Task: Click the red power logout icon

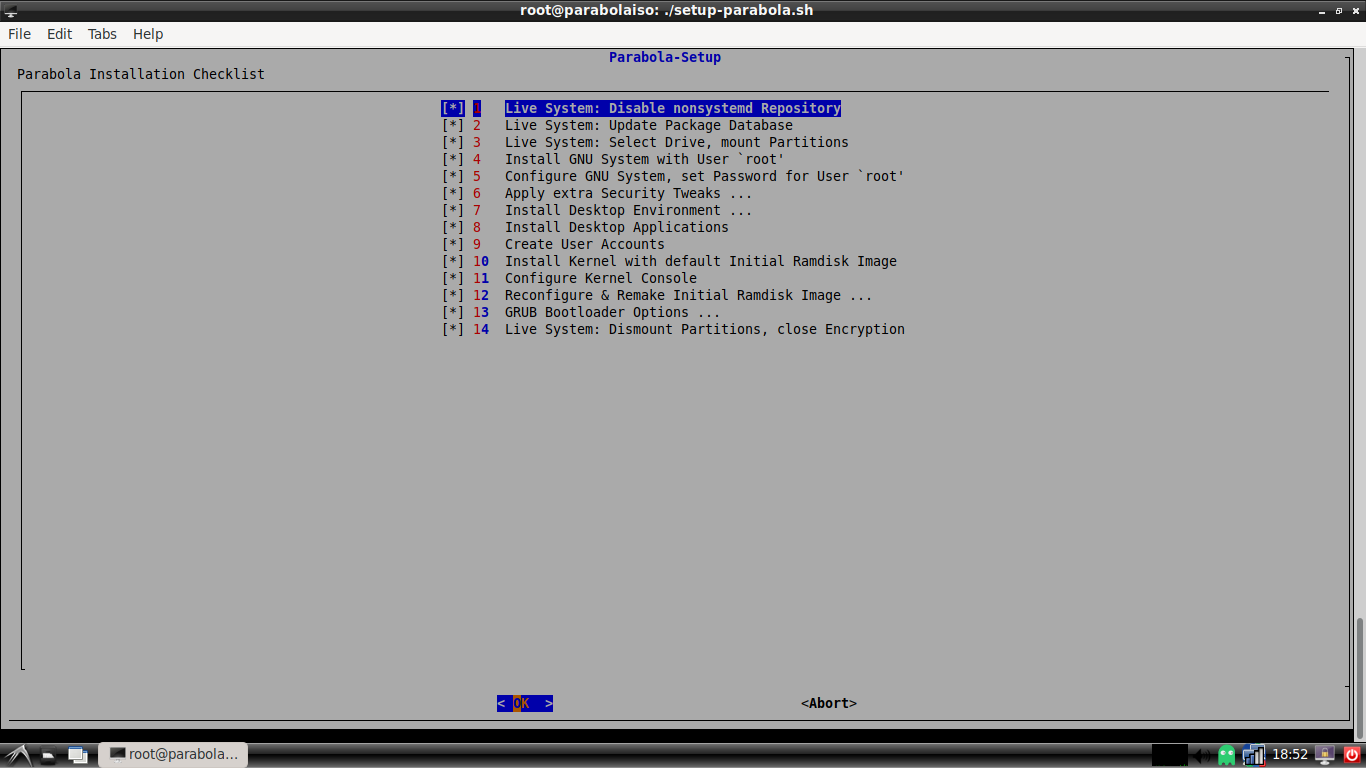Action: [1352, 755]
